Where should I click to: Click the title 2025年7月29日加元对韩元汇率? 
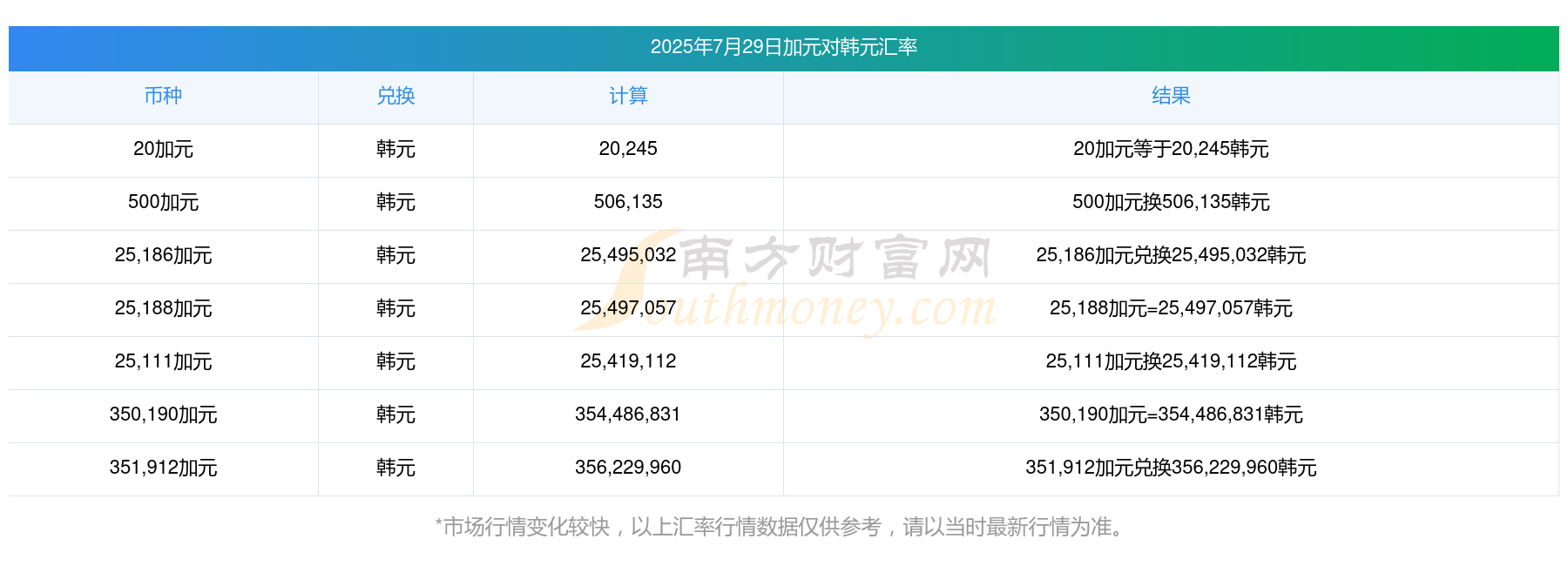(x=784, y=47)
